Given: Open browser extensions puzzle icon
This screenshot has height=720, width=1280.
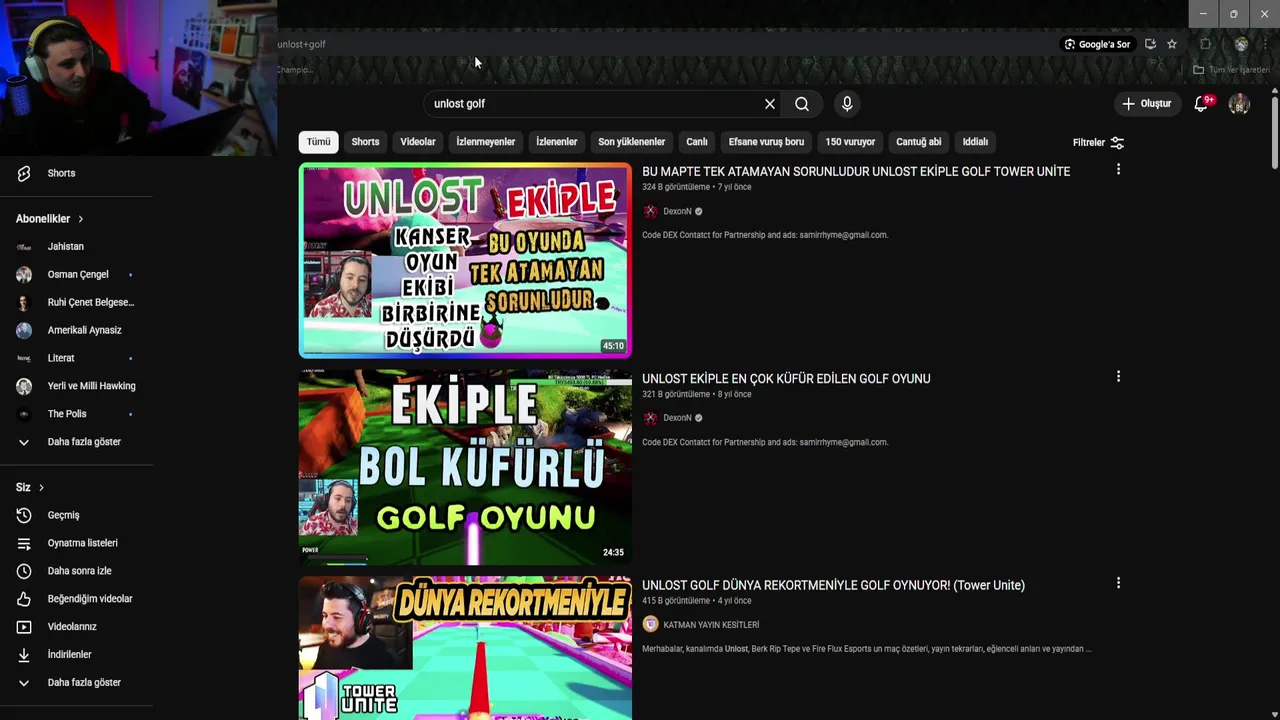Looking at the screenshot, I should pyautogui.click(x=1205, y=44).
